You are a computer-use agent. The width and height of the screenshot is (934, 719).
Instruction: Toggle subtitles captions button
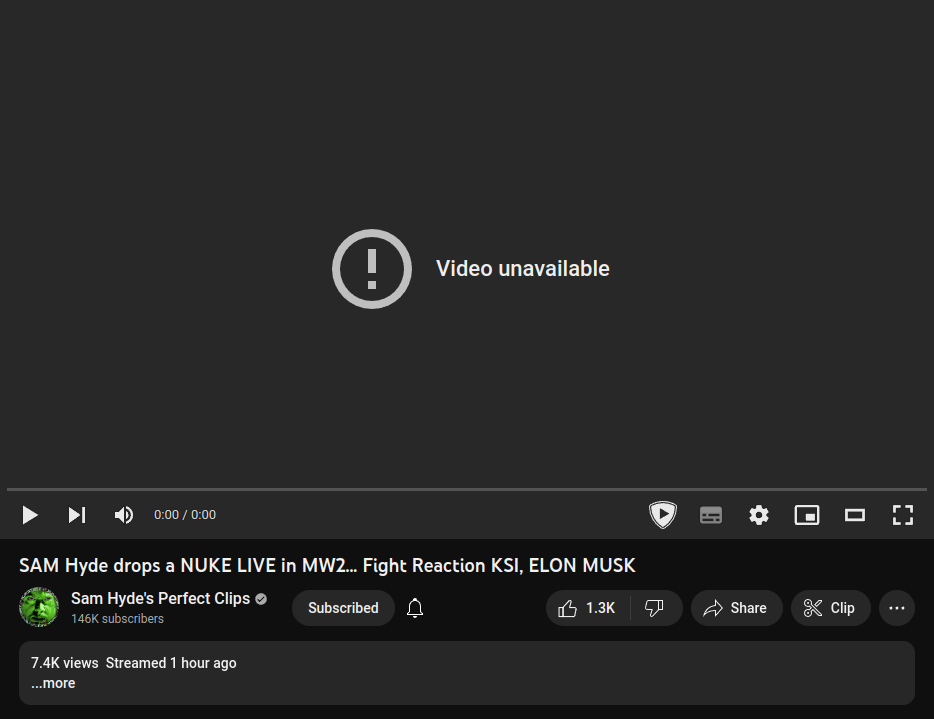[711, 515]
